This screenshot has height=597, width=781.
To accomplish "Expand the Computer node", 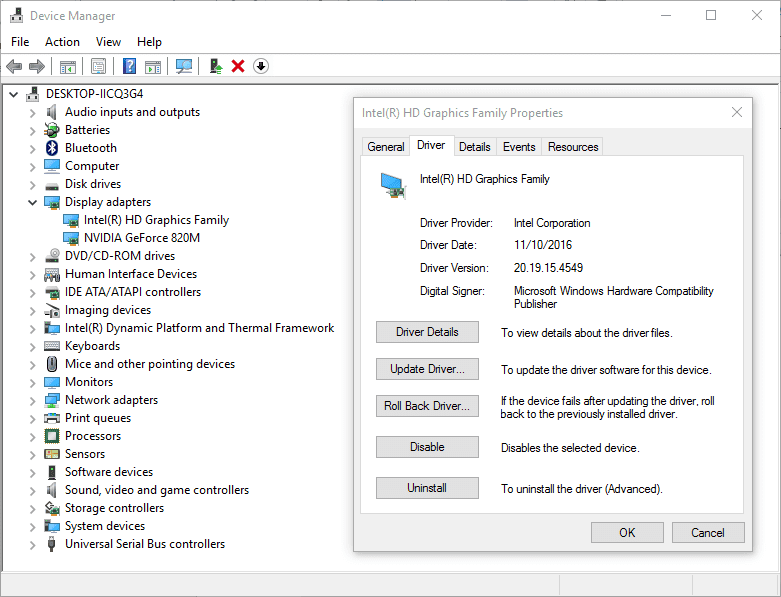I will click(32, 167).
